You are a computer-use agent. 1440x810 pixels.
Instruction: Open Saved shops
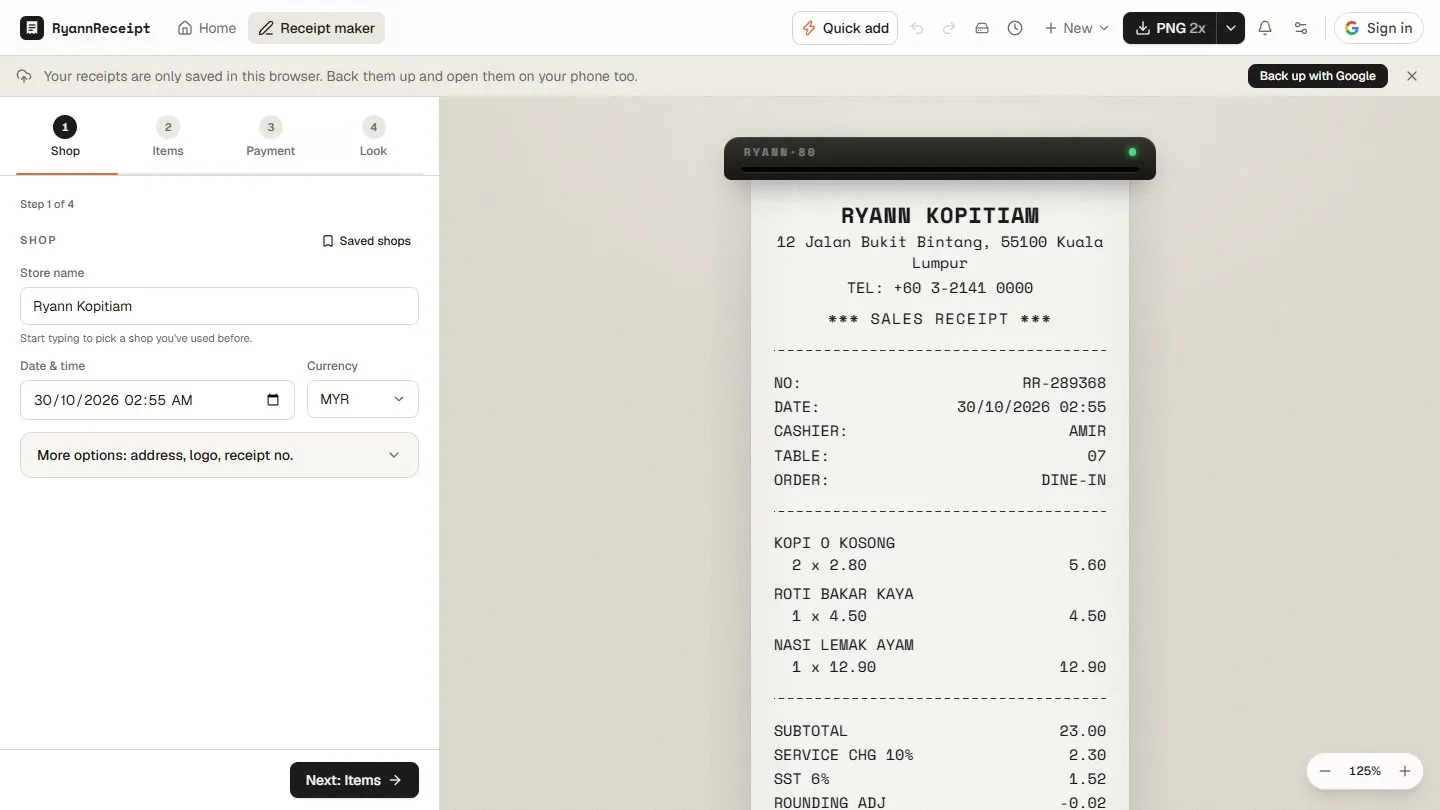click(366, 241)
